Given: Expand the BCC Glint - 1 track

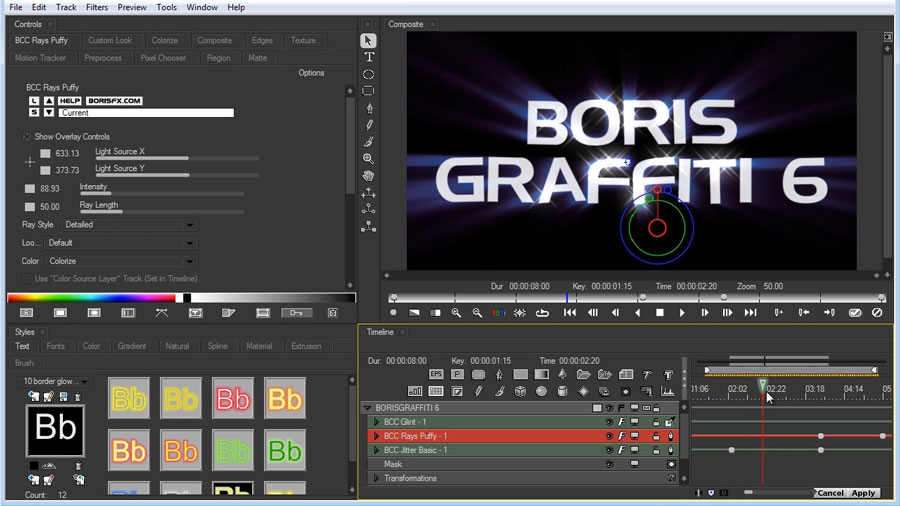Looking at the screenshot, I should tap(377, 422).
